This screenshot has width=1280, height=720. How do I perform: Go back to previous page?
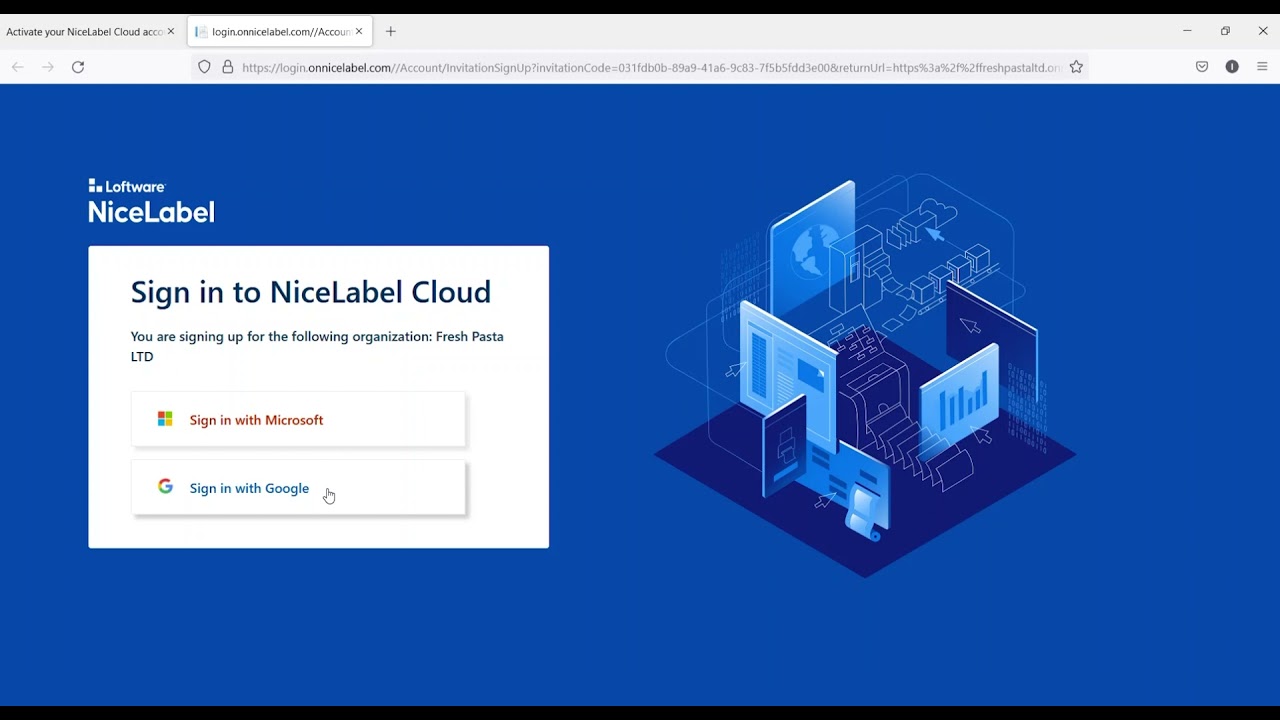(18, 67)
